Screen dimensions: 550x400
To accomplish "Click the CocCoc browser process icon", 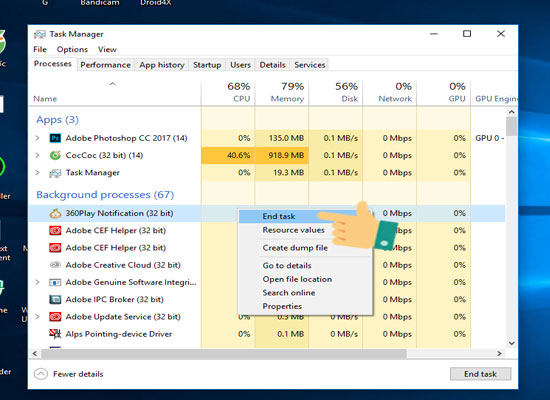I will pyautogui.click(x=55, y=155).
